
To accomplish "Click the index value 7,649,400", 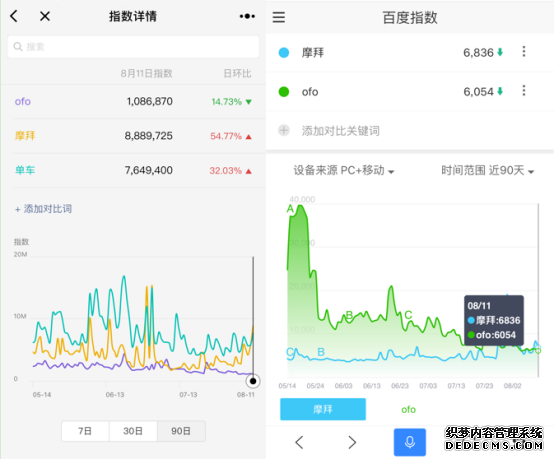I will [x=148, y=170].
